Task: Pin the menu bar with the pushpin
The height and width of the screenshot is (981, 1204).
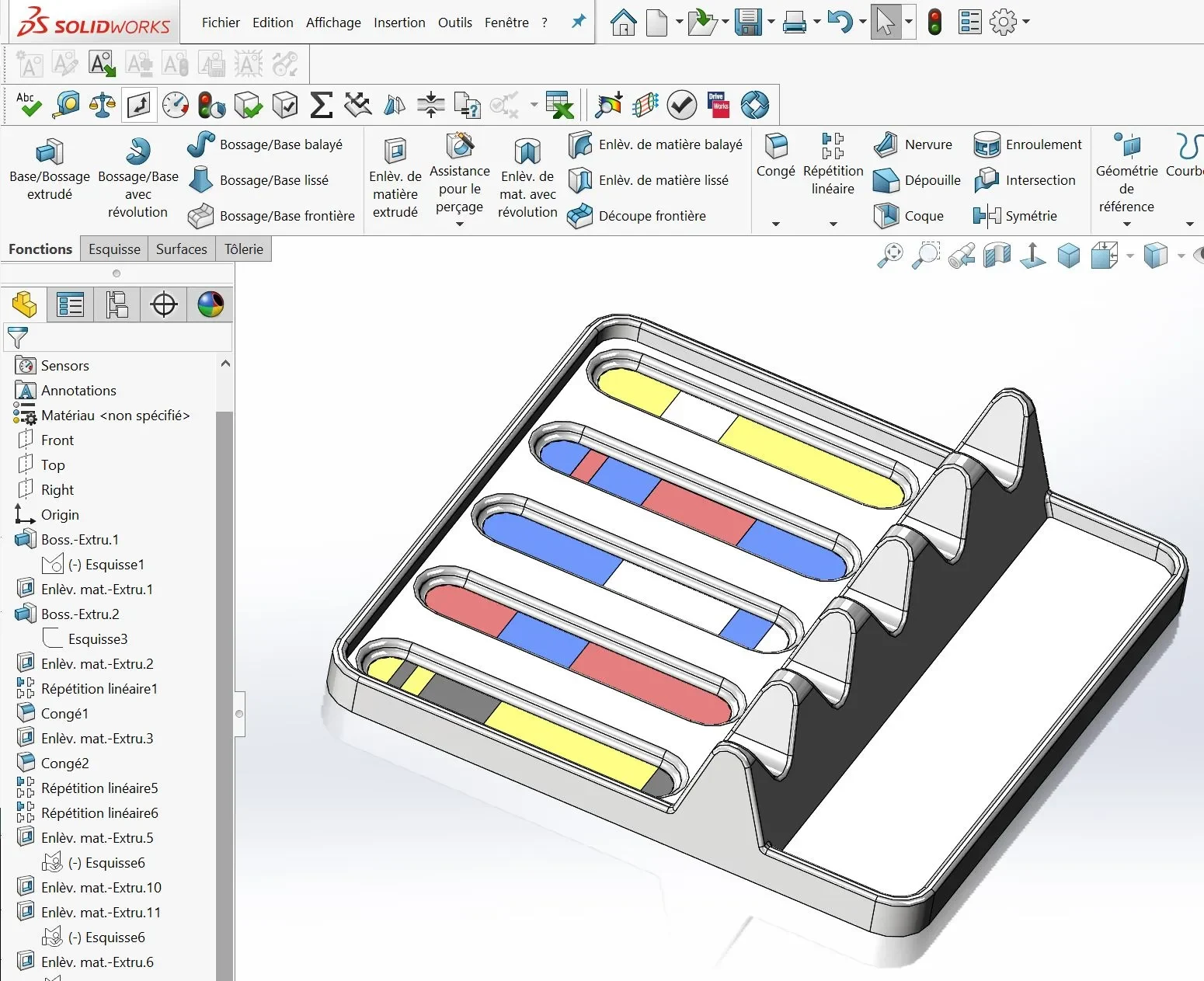Action: click(579, 22)
